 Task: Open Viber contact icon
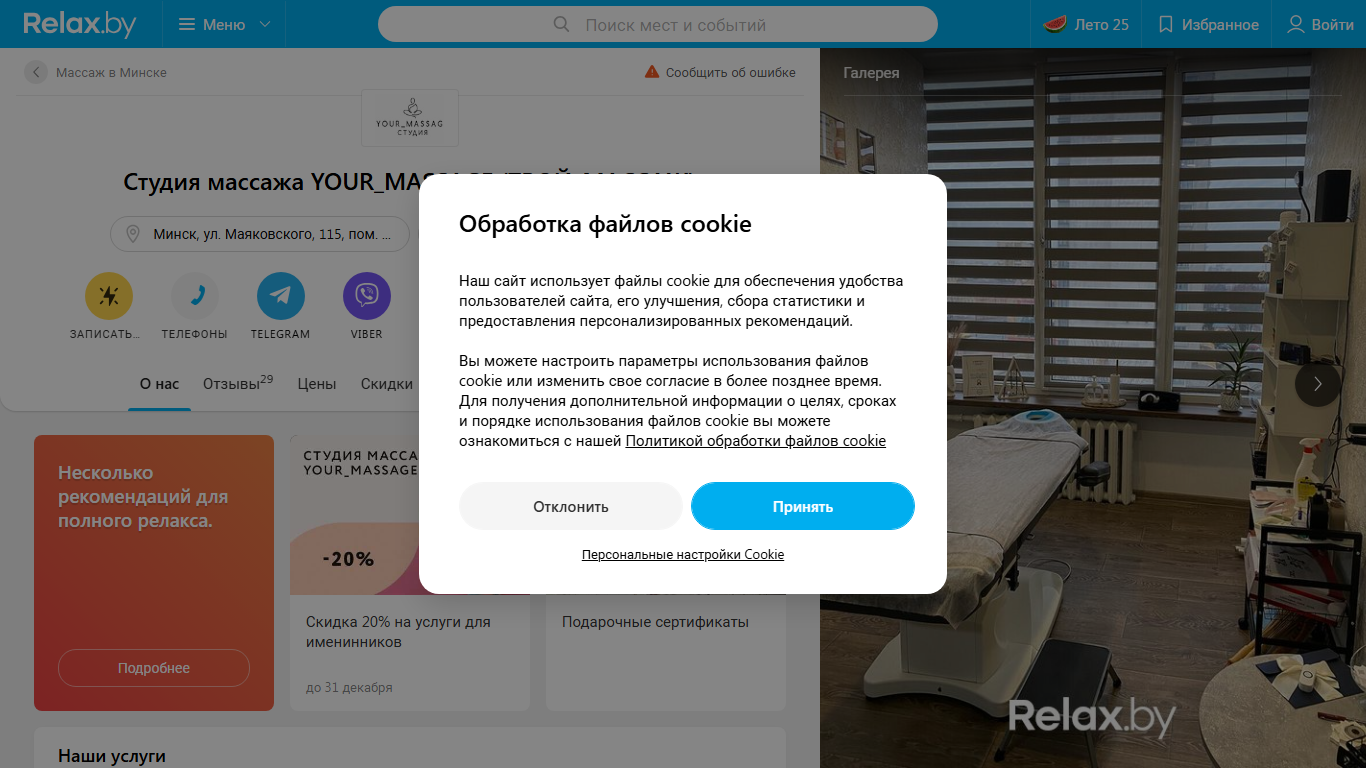pyautogui.click(x=367, y=296)
